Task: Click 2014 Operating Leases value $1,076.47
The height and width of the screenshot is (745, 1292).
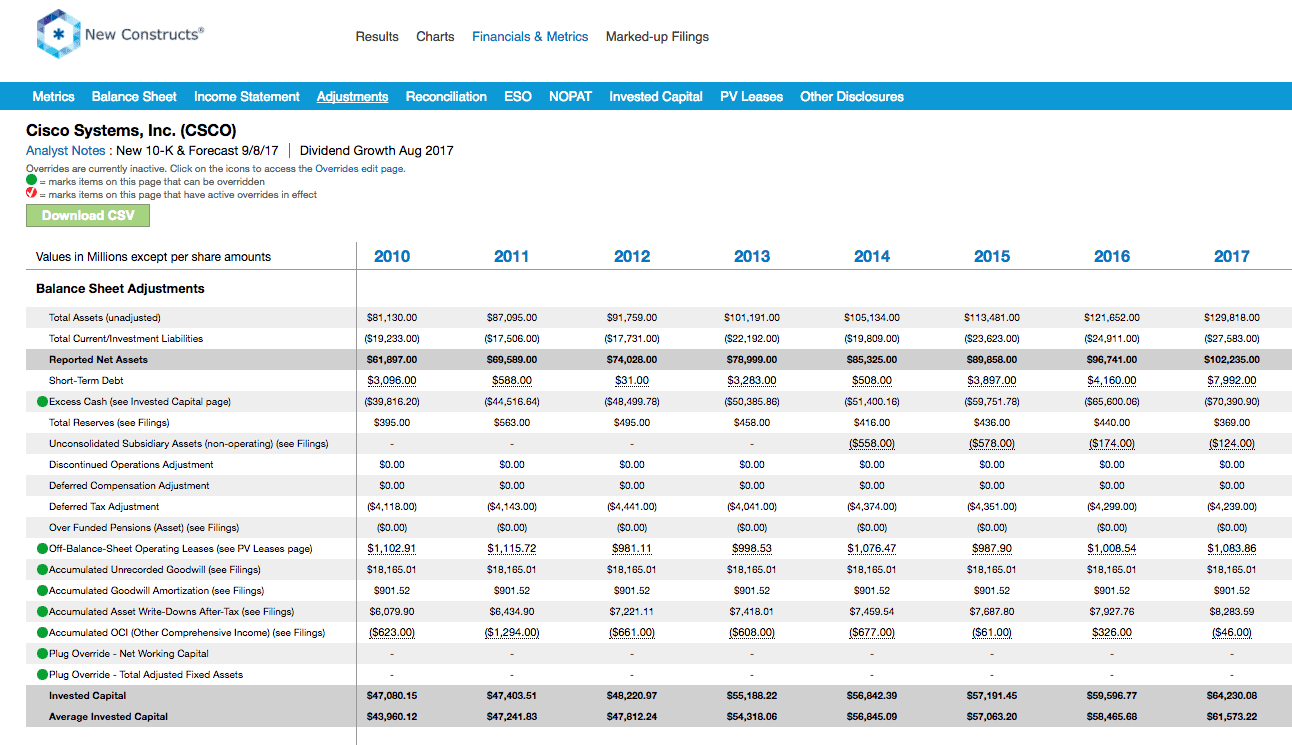Action: pos(872,549)
